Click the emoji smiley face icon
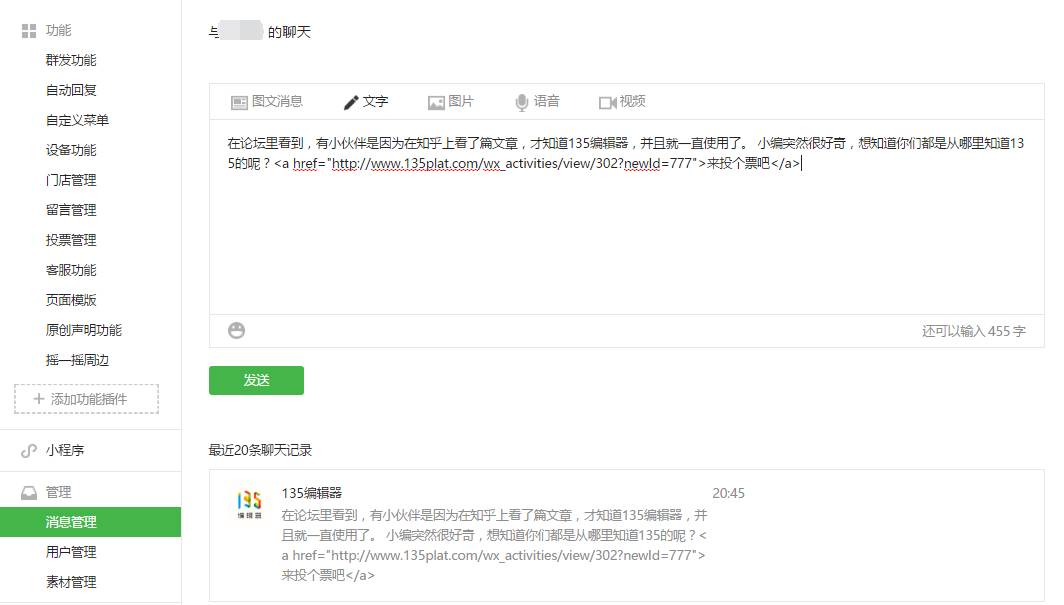Image resolution: width=1064 pixels, height=605 pixels. pyautogui.click(x=236, y=330)
